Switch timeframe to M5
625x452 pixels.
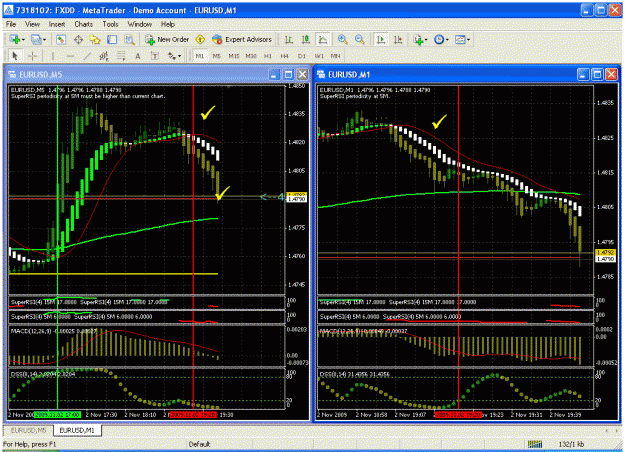click(216, 56)
